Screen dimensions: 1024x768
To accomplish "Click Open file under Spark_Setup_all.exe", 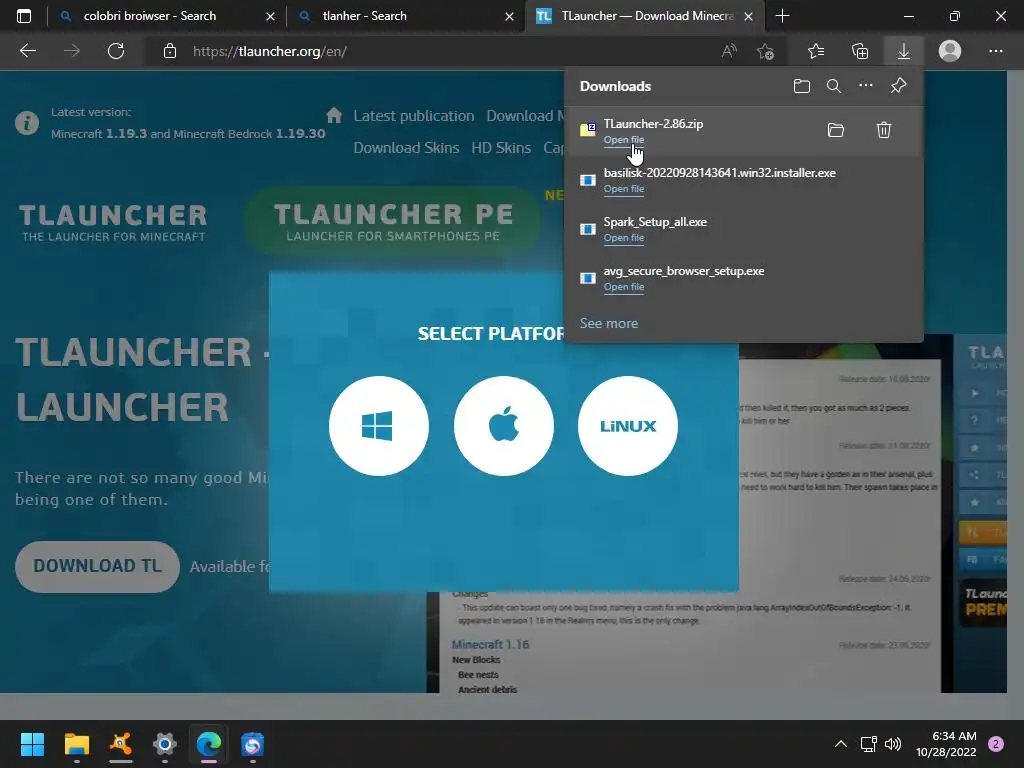I will 624,238.
